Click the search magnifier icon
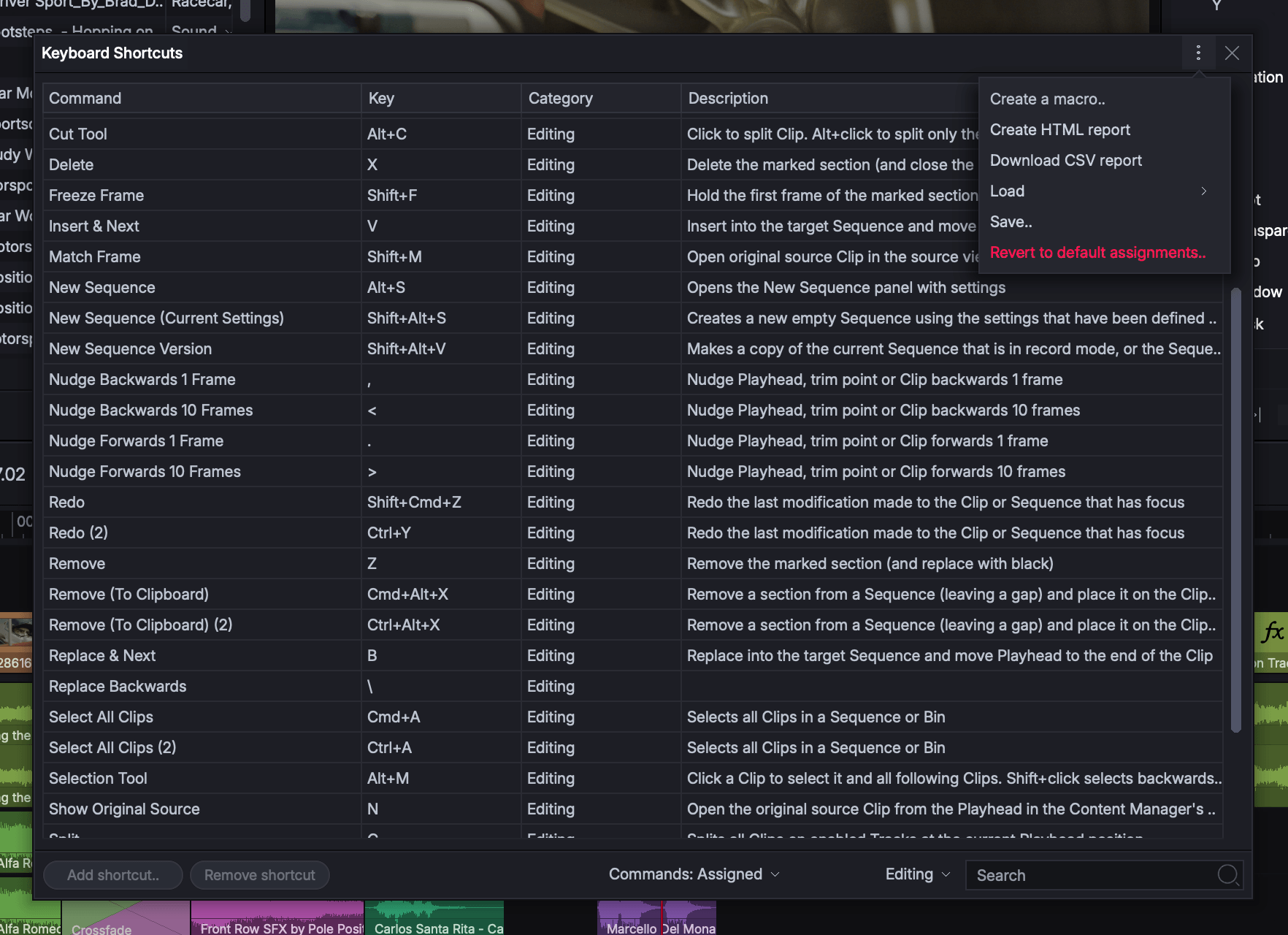 1228,874
